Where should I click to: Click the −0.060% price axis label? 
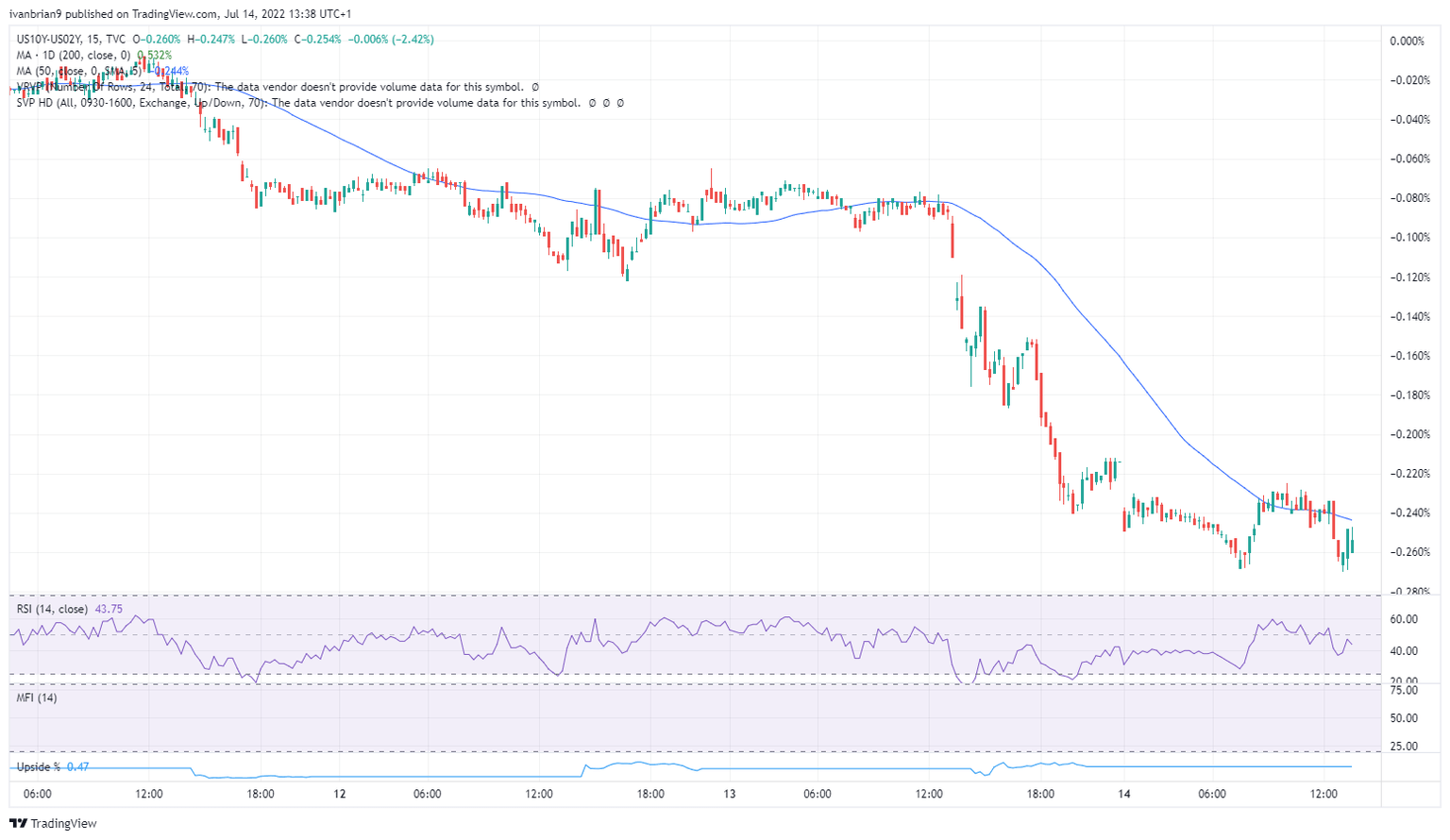(1409, 159)
